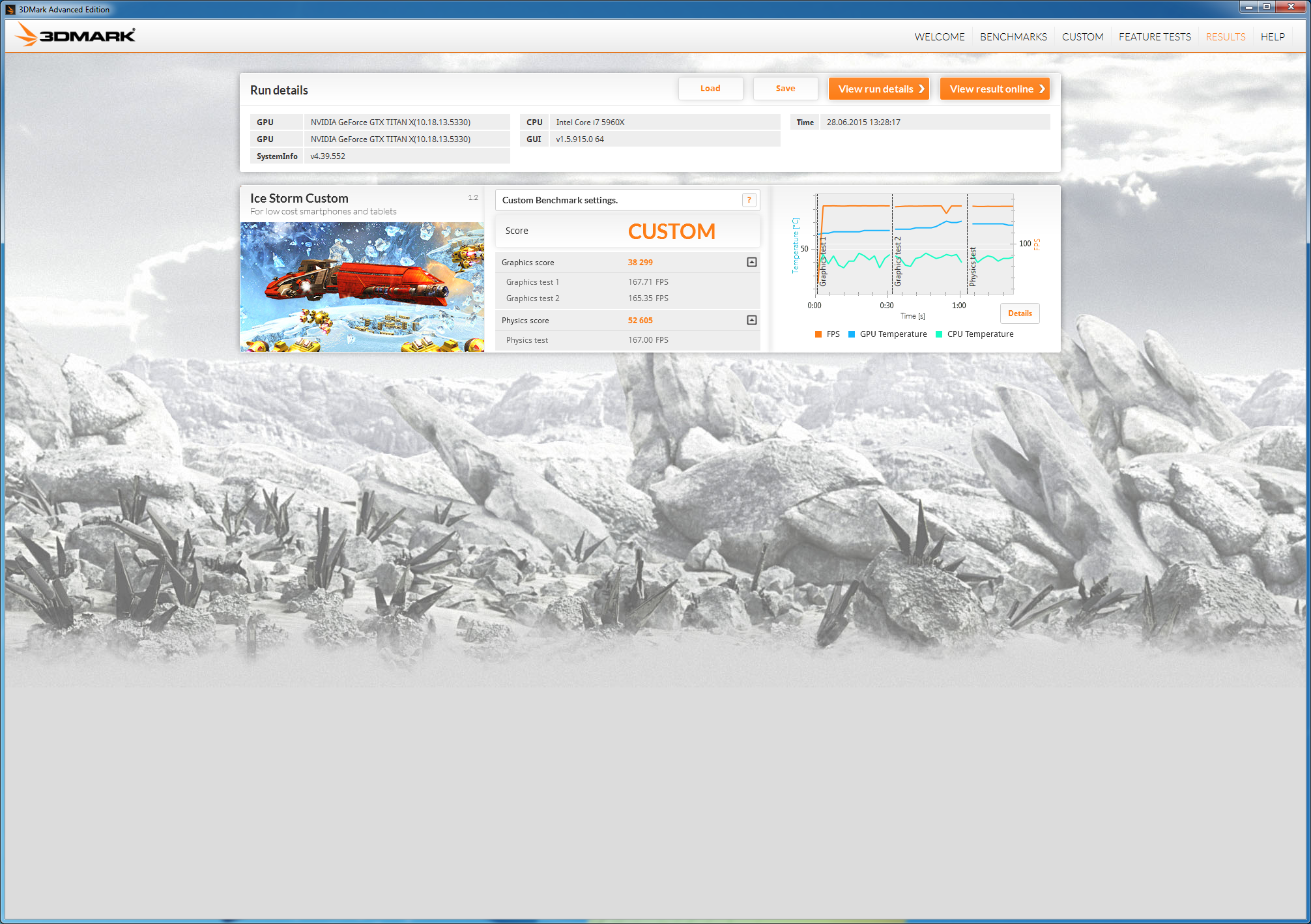Open the FEATURE TESTS tab
The height and width of the screenshot is (924, 1311).
(x=1155, y=37)
